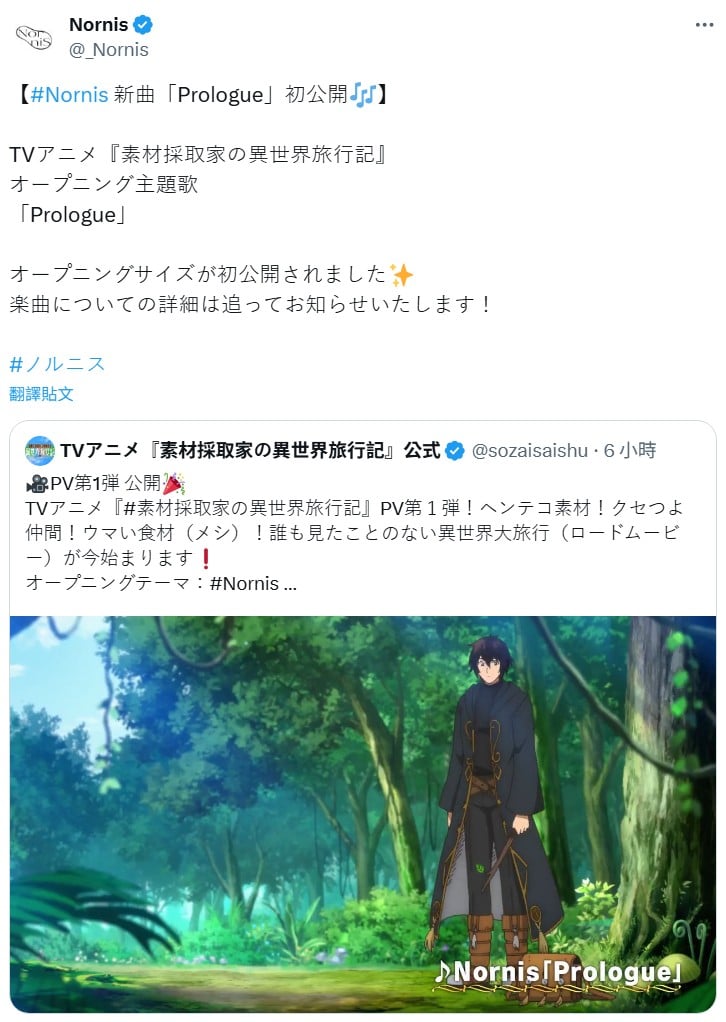Click the 6 小時 timestamp
The width and height of the screenshot is (726, 1022).
click(x=630, y=450)
